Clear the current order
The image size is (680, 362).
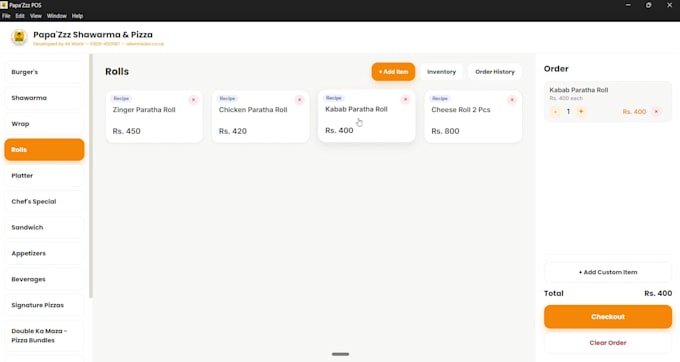point(608,342)
